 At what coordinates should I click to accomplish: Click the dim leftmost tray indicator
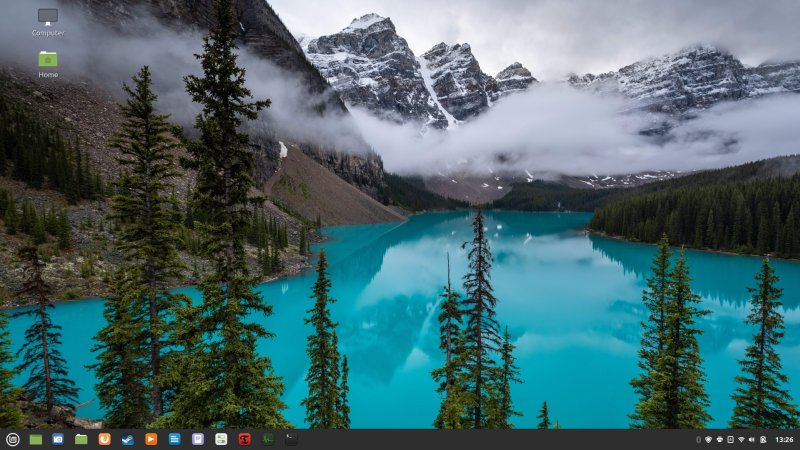tap(698, 440)
